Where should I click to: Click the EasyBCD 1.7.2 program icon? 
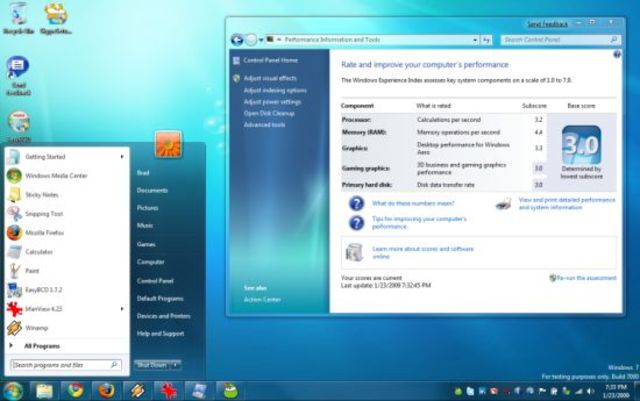[14, 290]
